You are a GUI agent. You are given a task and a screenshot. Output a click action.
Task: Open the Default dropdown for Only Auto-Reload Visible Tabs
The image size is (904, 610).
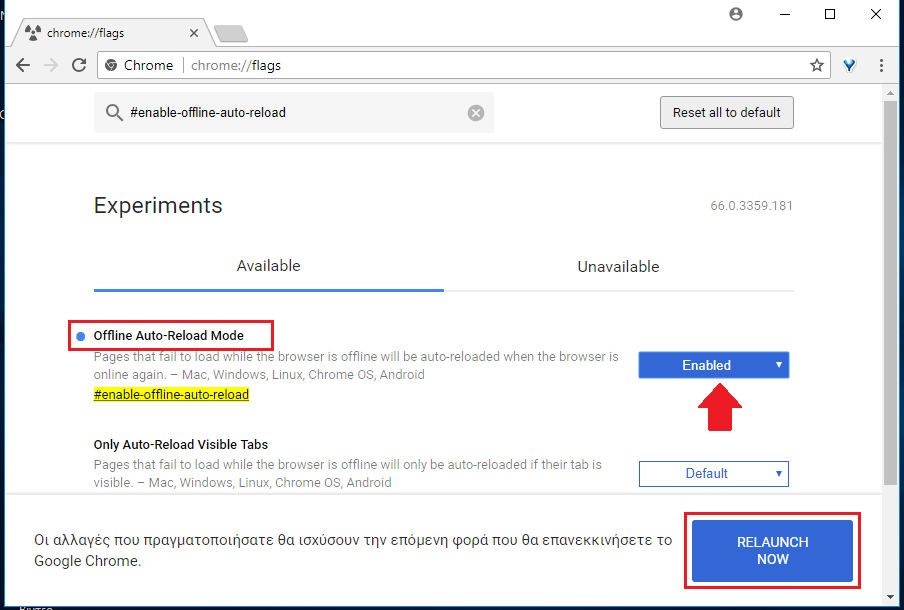(714, 473)
